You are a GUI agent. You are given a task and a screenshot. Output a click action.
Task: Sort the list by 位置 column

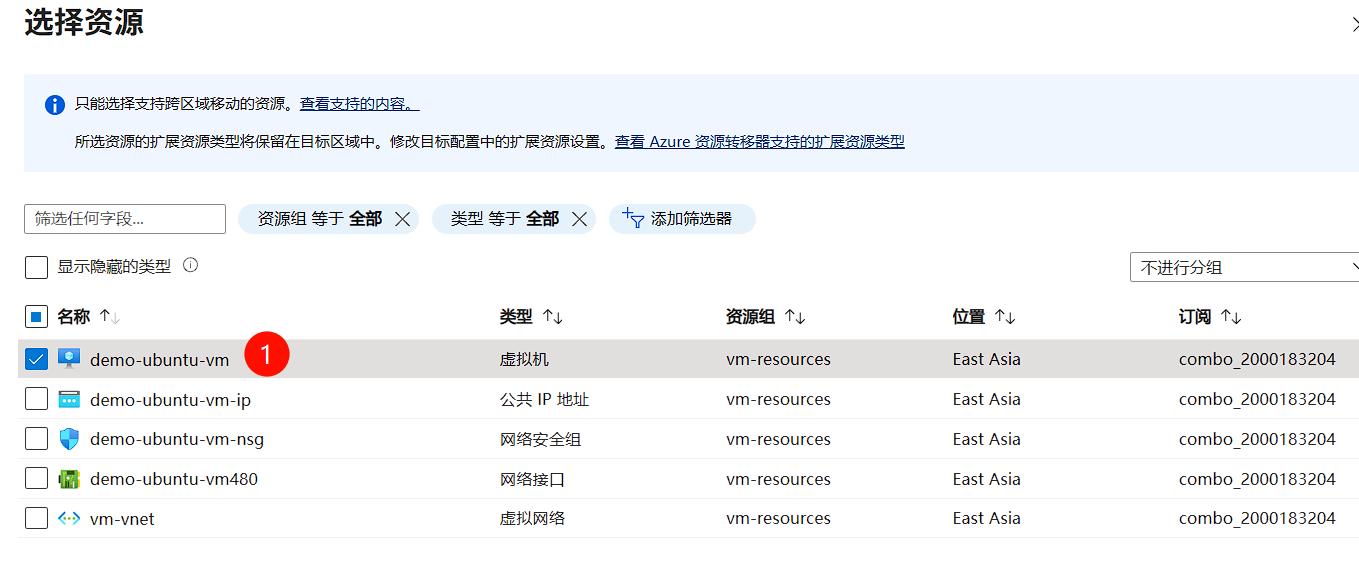point(984,317)
